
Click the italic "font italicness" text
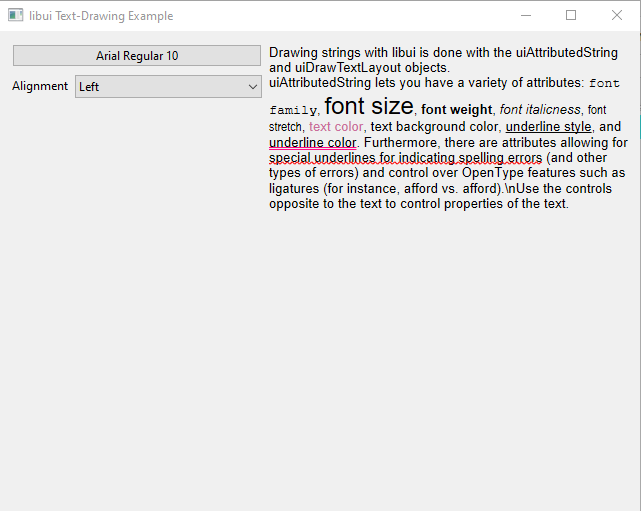539,110
